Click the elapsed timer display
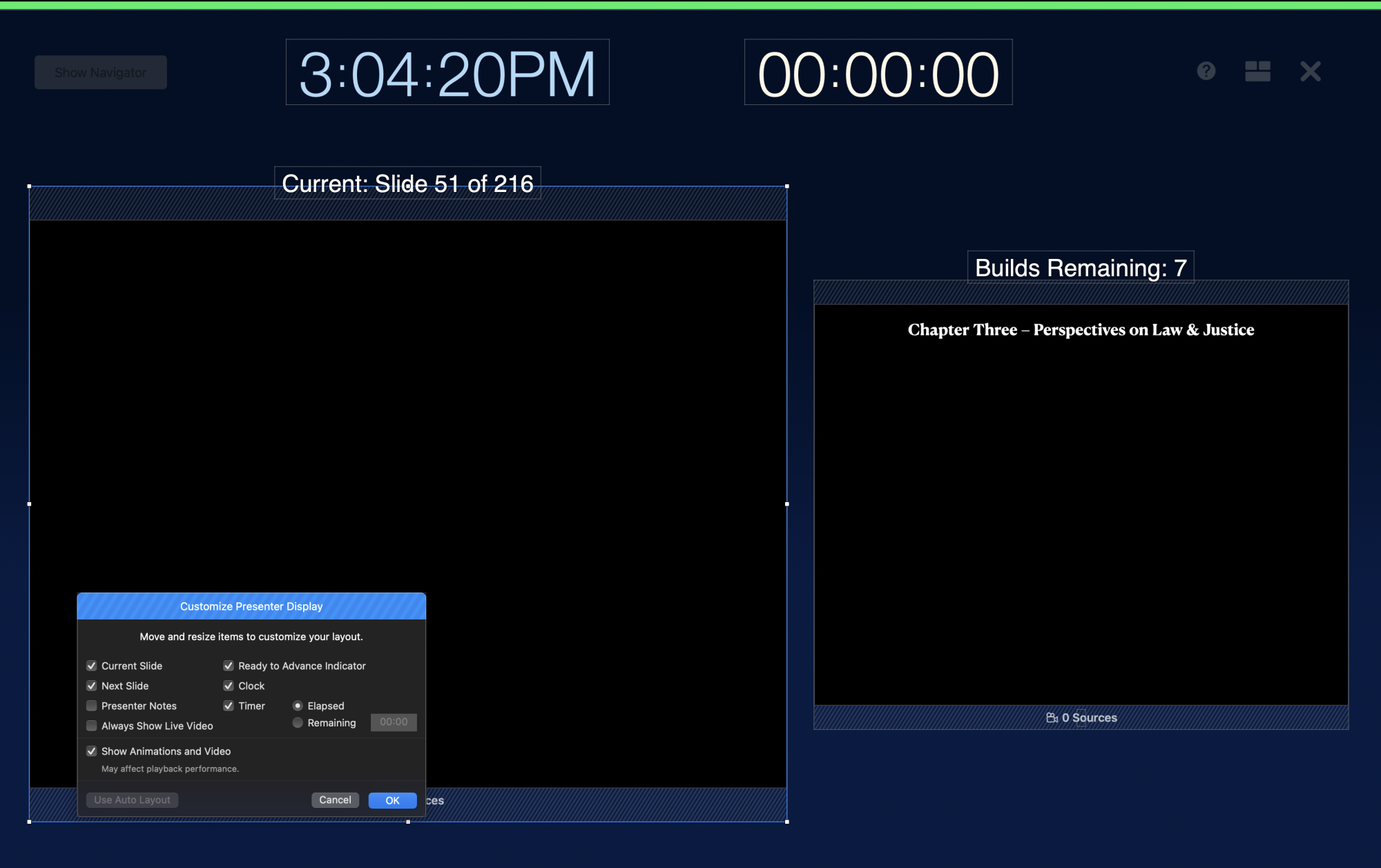1381x868 pixels. click(878, 73)
